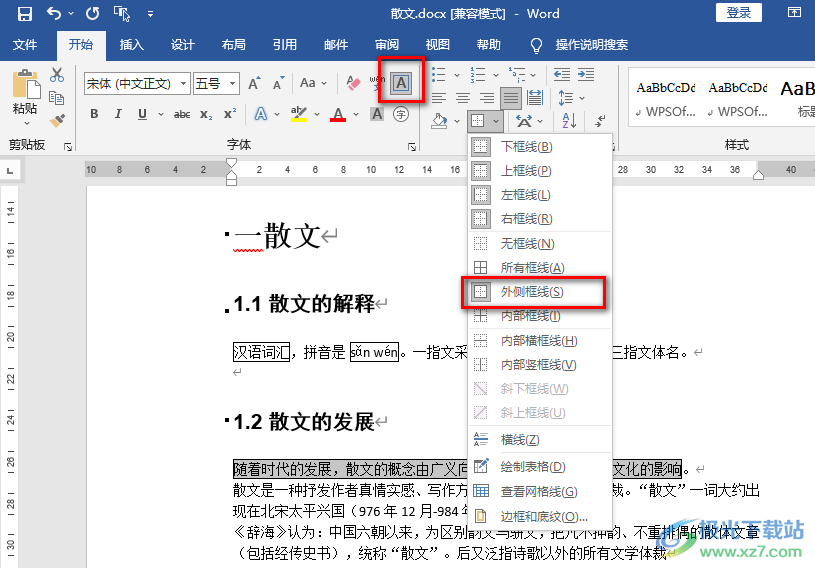
Task: Click the Align Right icon
Action: pyautogui.click(x=487, y=98)
